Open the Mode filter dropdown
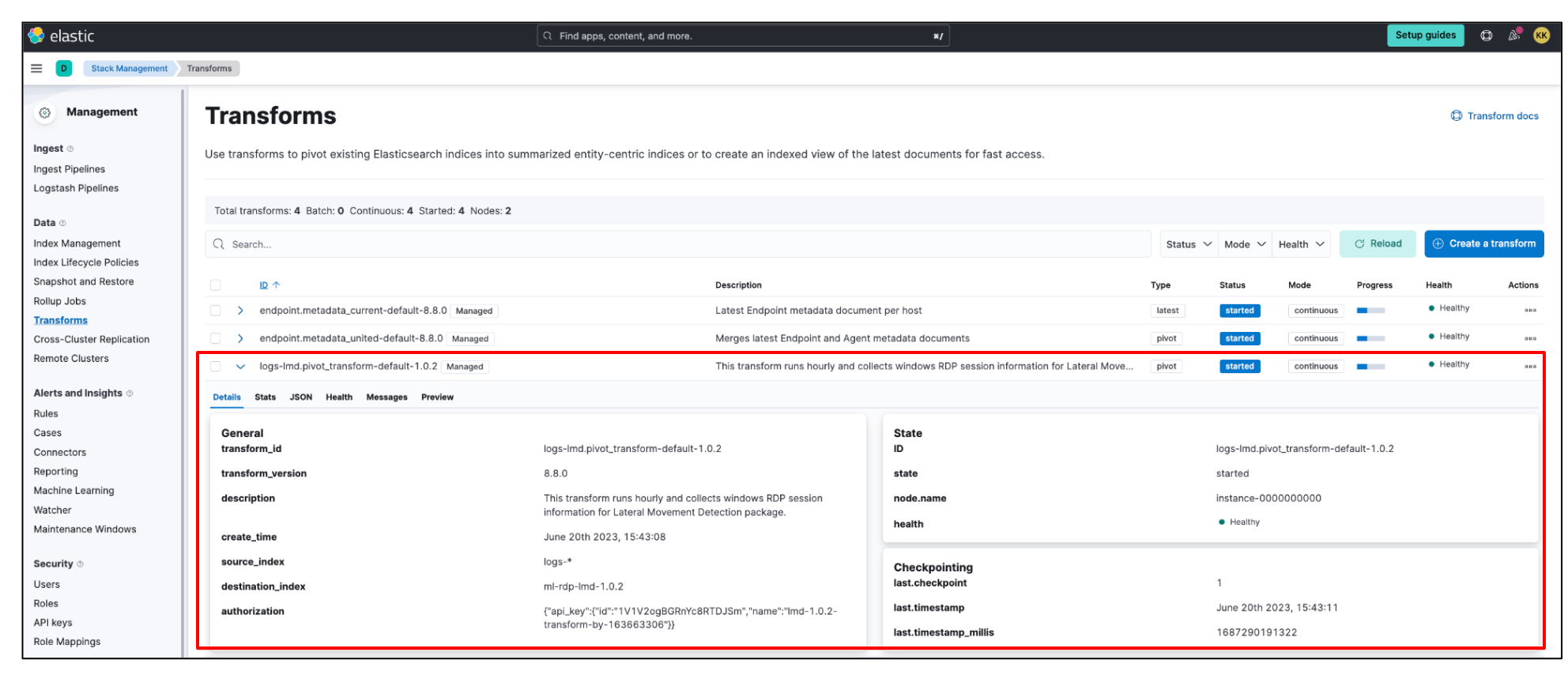 pos(1245,244)
